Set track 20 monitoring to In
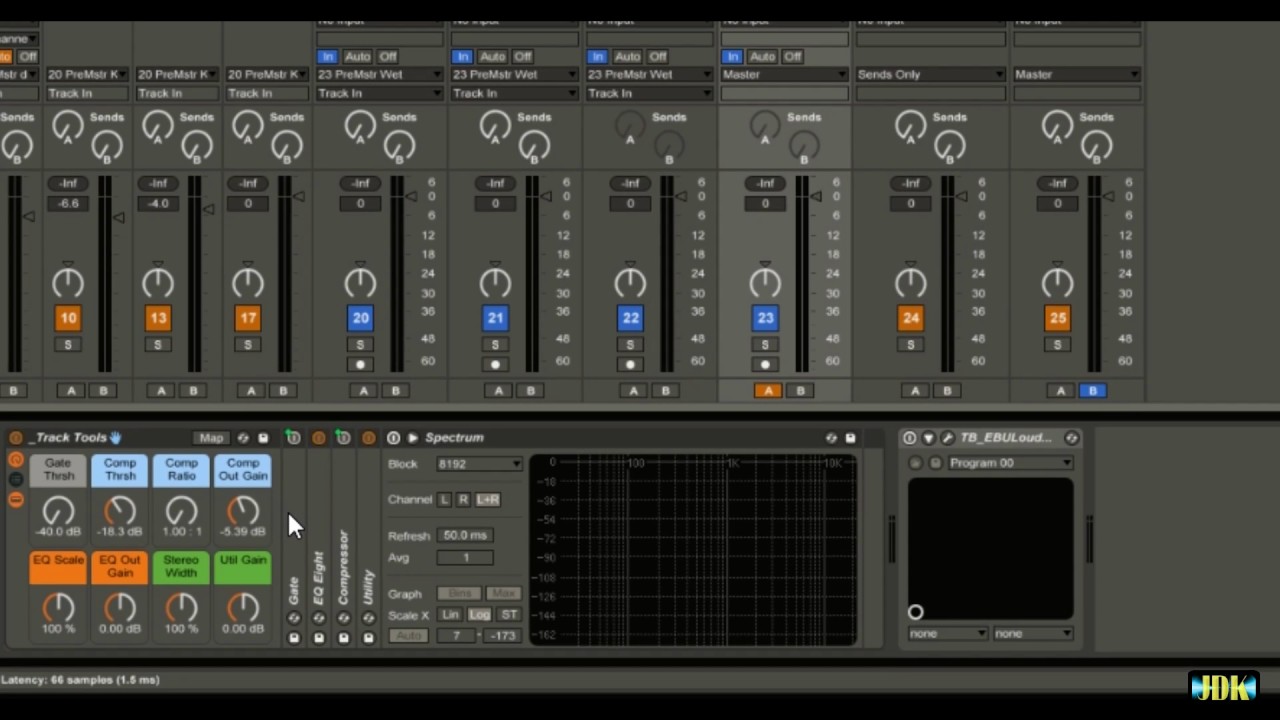Image resolution: width=1280 pixels, height=720 pixels. (327, 57)
